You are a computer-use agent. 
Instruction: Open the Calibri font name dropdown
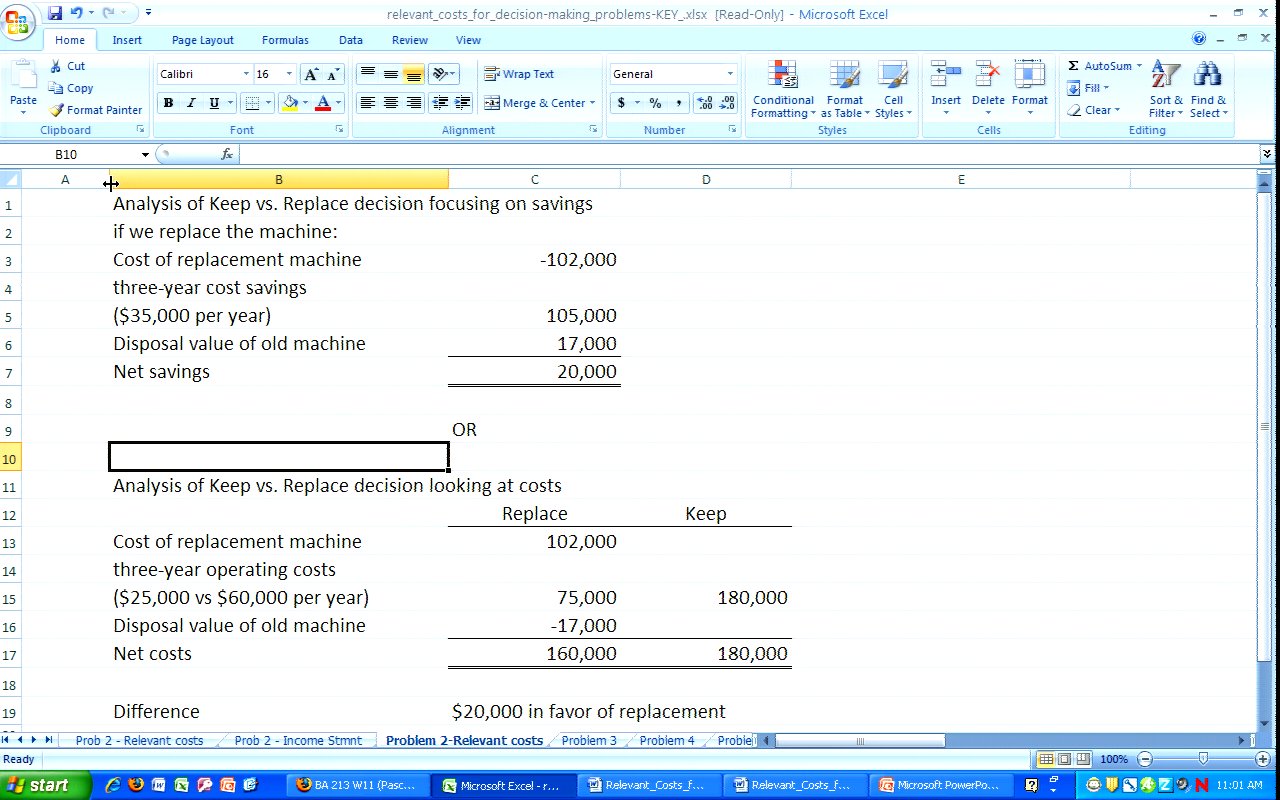[x=246, y=74]
